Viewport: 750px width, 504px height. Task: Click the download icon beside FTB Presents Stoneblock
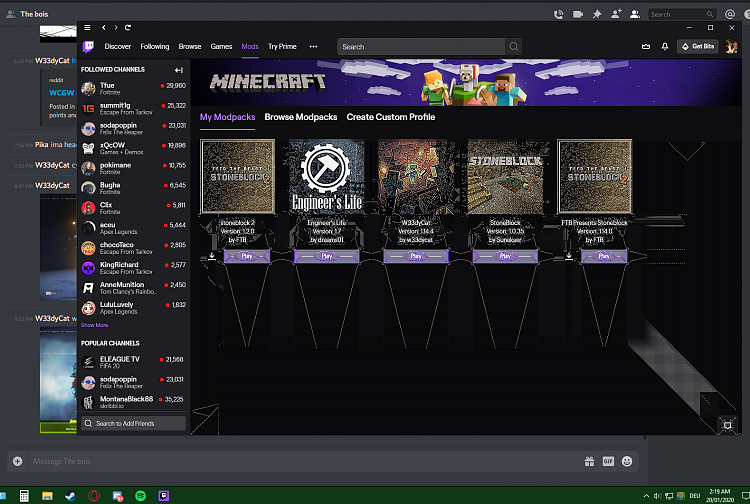569,257
